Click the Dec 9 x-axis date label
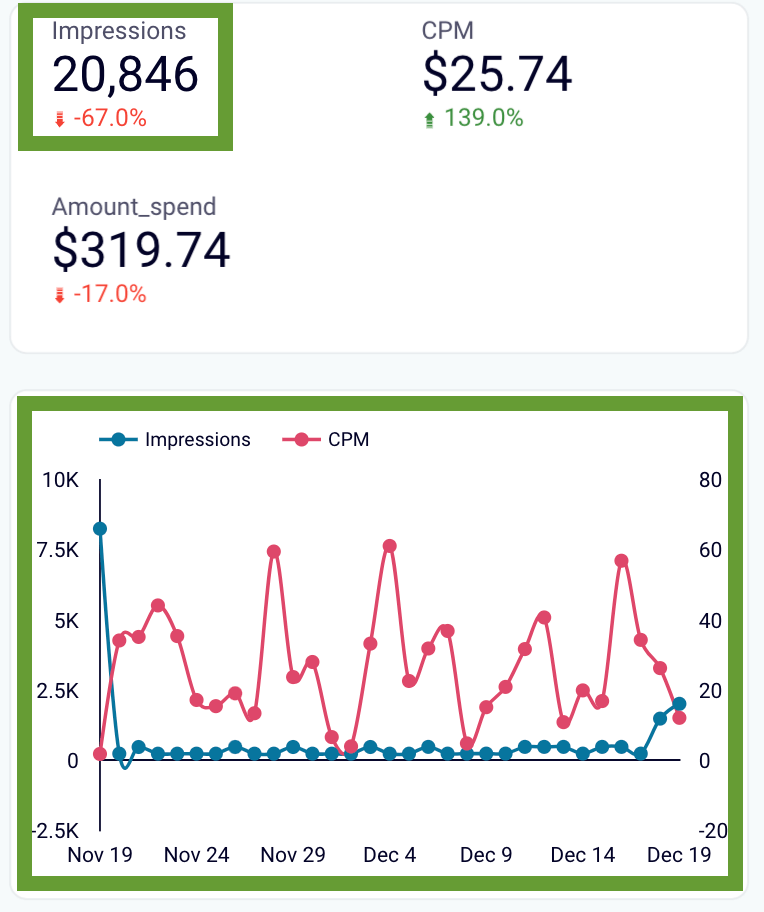The height and width of the screenshot is (912, 764). [x=486, y=855]
